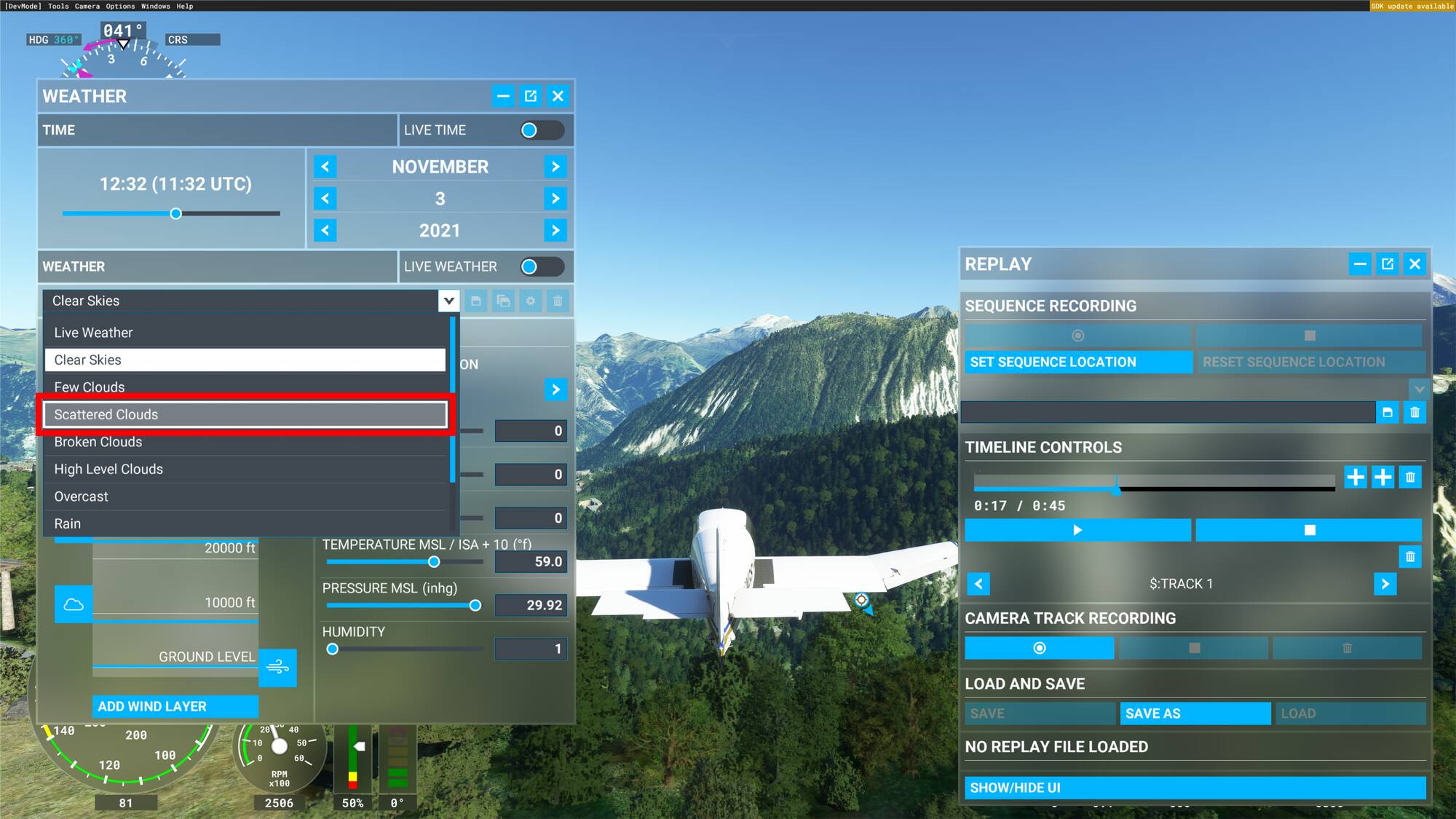The height and width of the screenshot is (819, 1456).
Task: Start camera track recording
Action: [1040, 648]
